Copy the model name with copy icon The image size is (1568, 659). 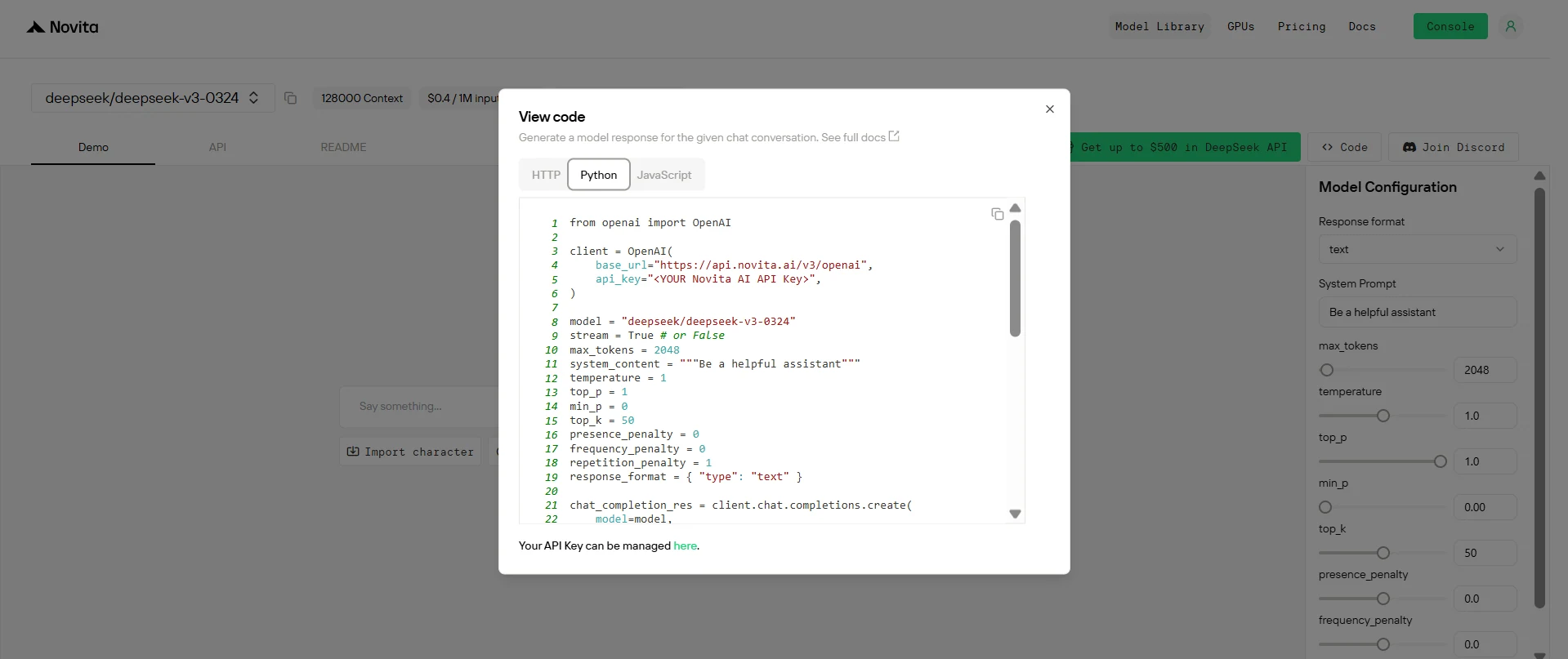point(290,98)
